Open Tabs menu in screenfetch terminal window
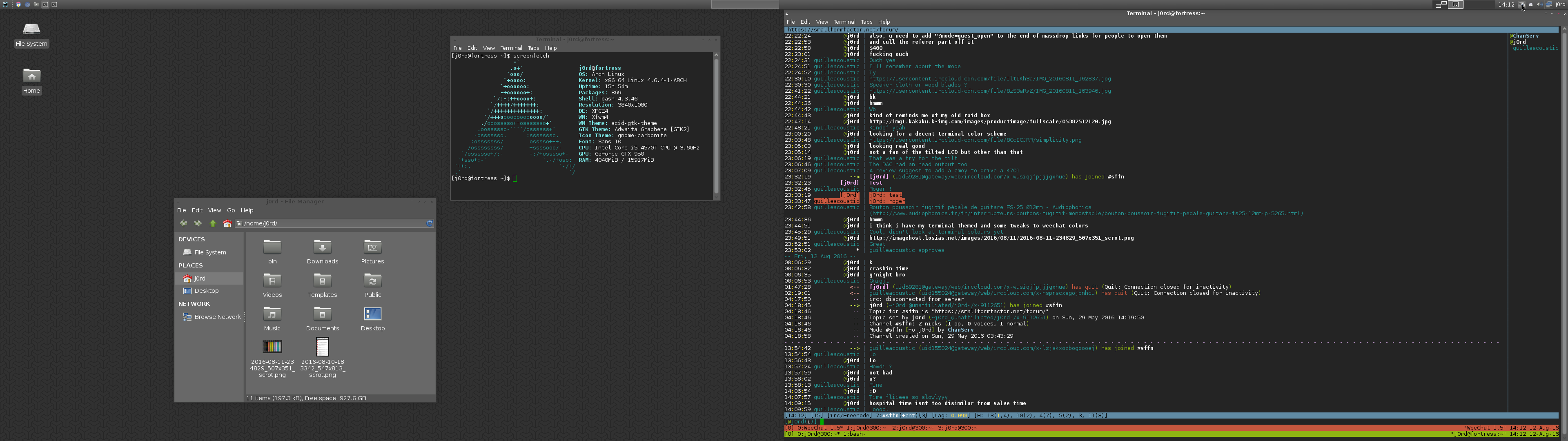Viewport: 1568px width, 441px height. pos(534,48)
